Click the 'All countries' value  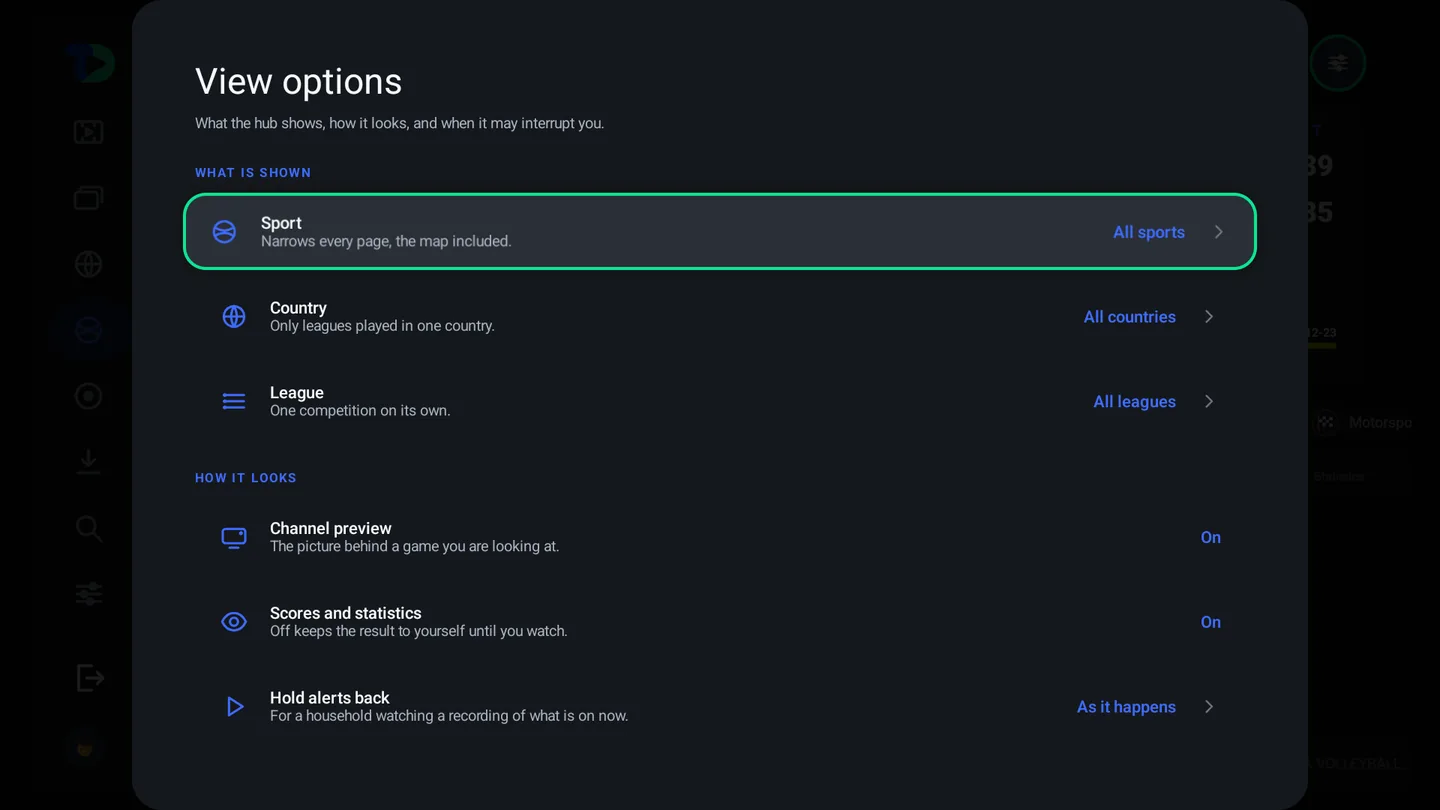pyautogui.click(x=1130, y=317)
